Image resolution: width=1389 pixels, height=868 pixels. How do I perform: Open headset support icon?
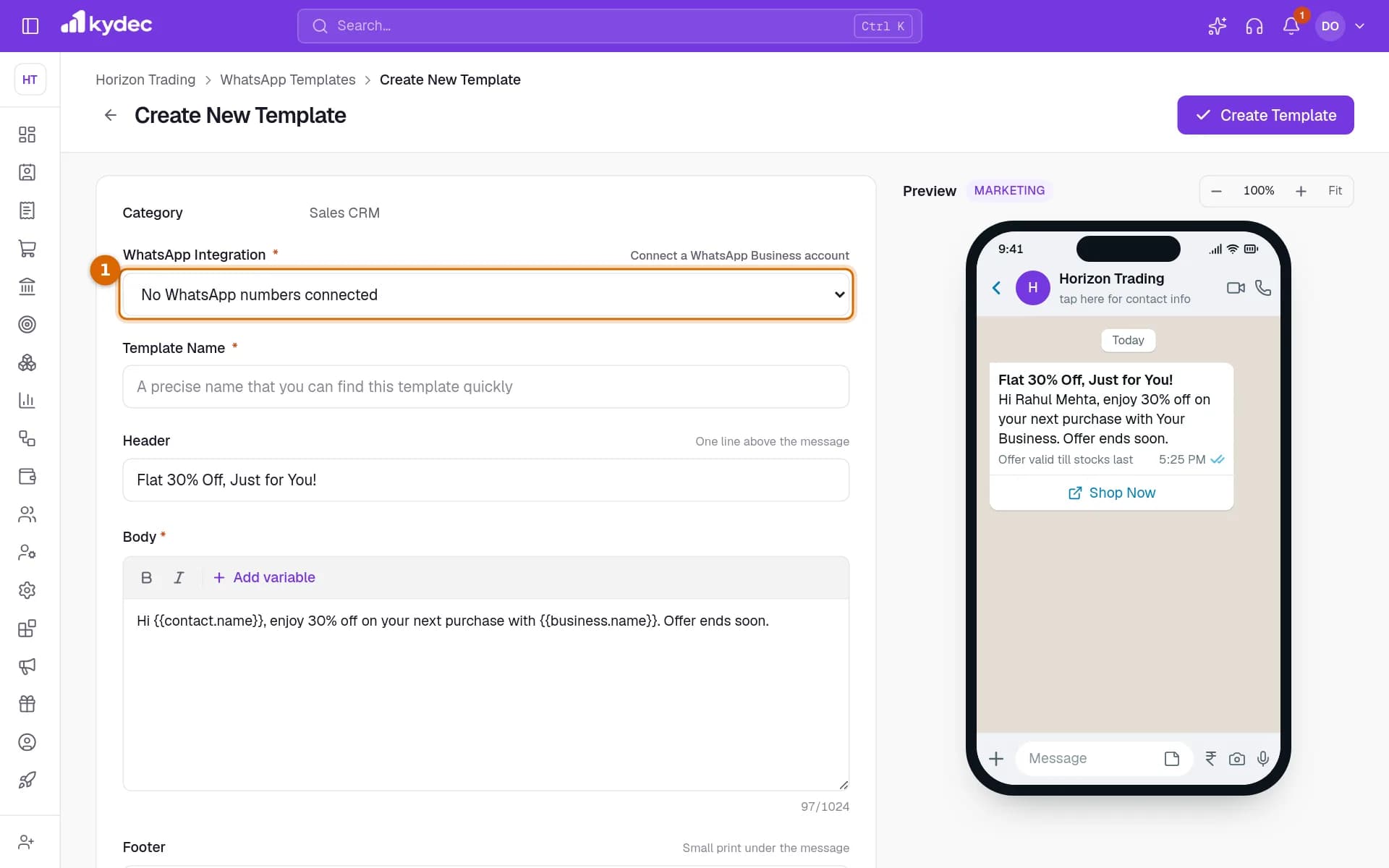(x=1254, y=26)
